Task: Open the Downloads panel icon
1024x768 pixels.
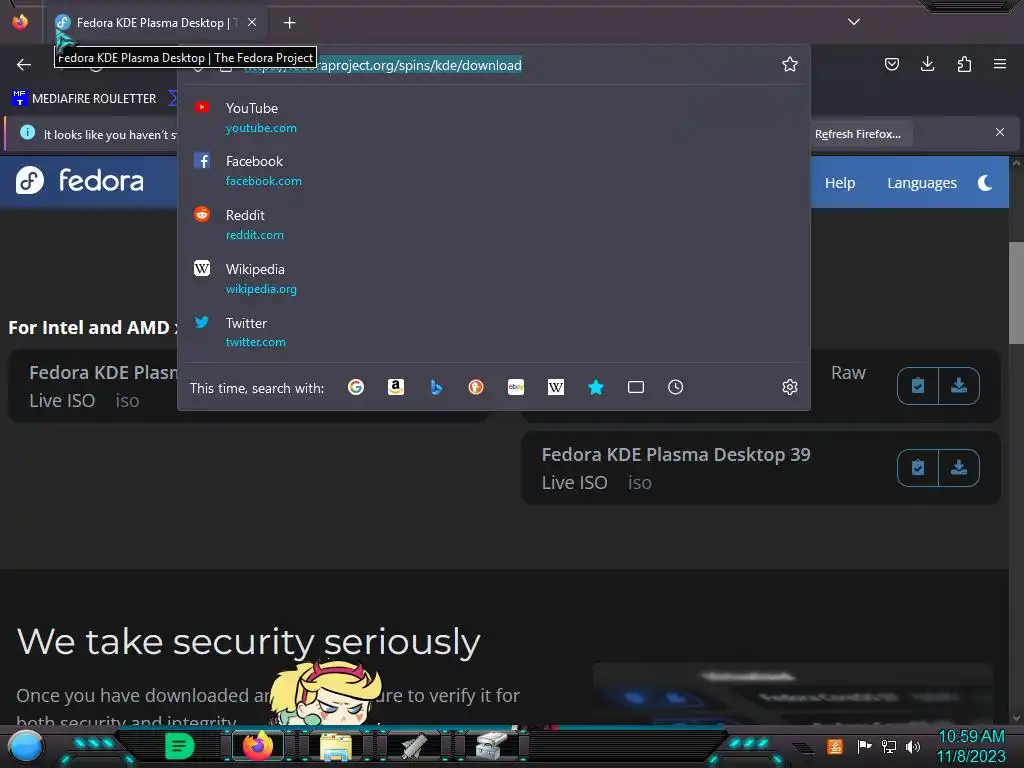Action: [927, 64]
